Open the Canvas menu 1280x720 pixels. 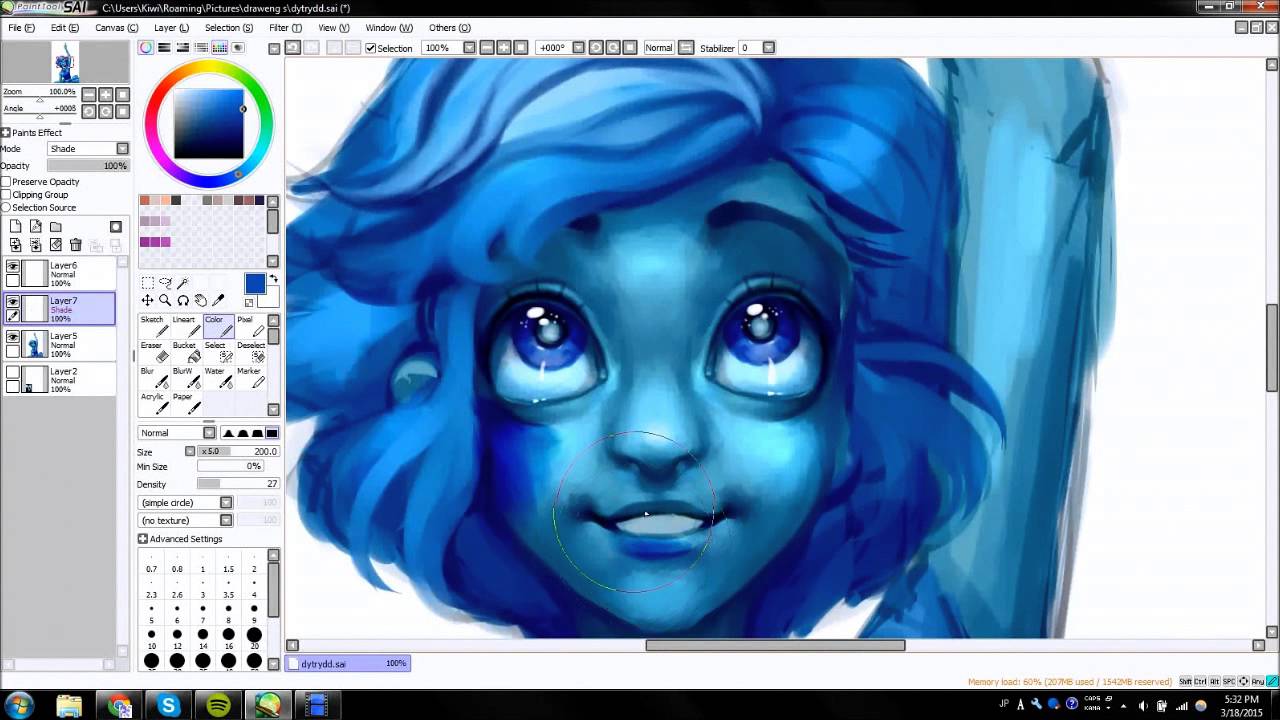(116, 28)
